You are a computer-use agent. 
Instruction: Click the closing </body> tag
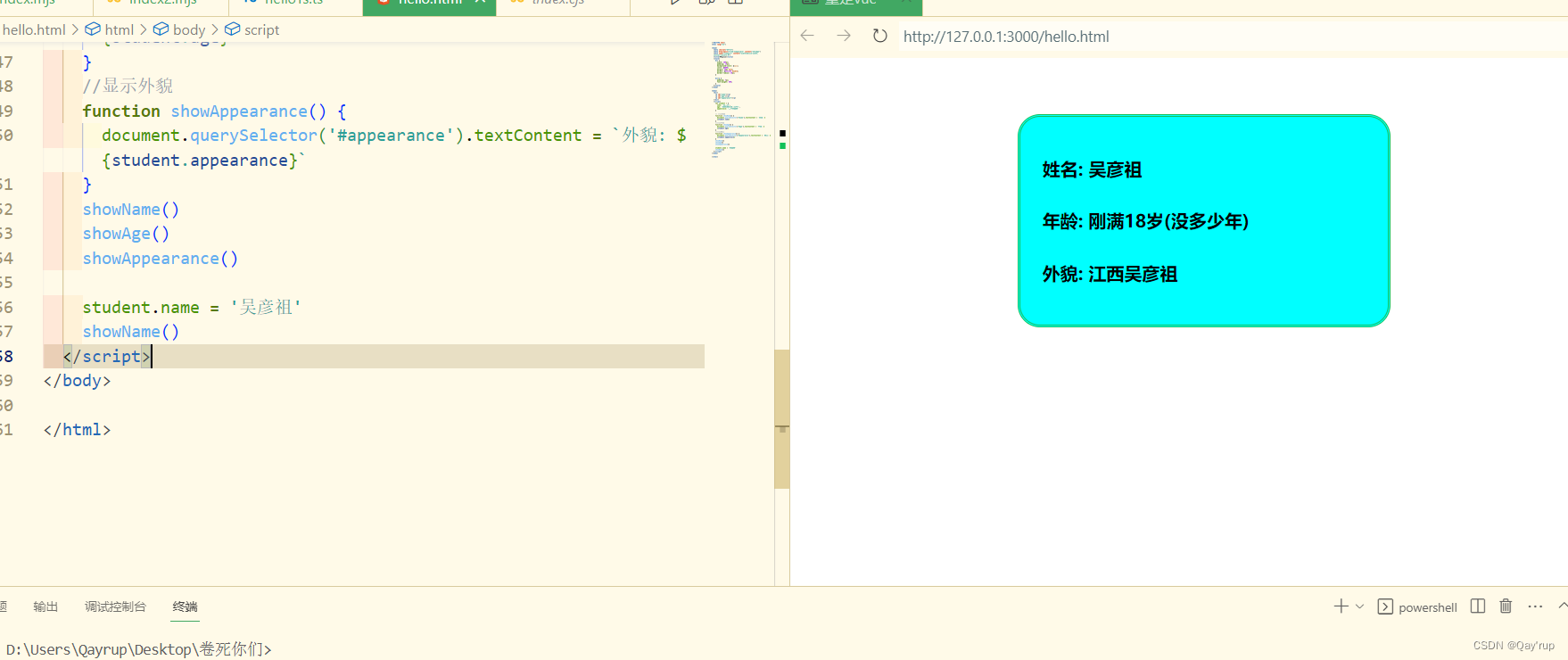pos(77,381)
